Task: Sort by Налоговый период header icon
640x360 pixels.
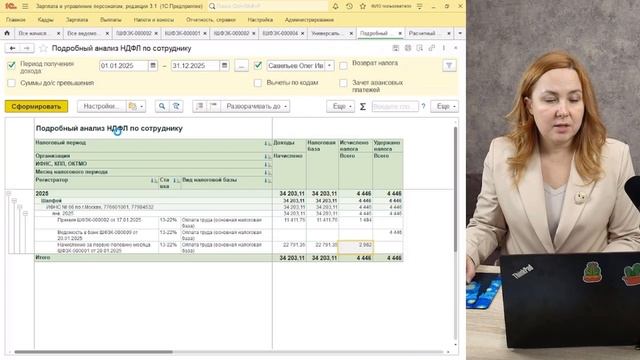Action: tap(267, 143)
